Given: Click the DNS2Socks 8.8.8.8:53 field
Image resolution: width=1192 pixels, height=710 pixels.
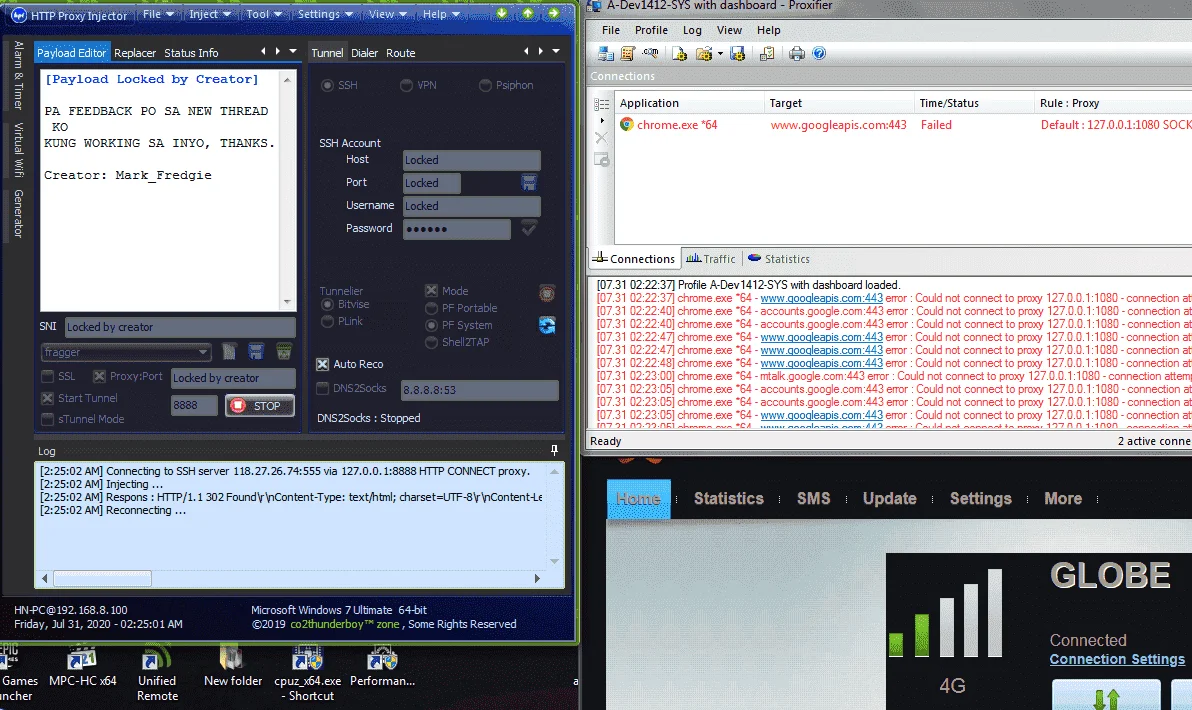Looking at the screenshot, I should (x=480, y=390).
